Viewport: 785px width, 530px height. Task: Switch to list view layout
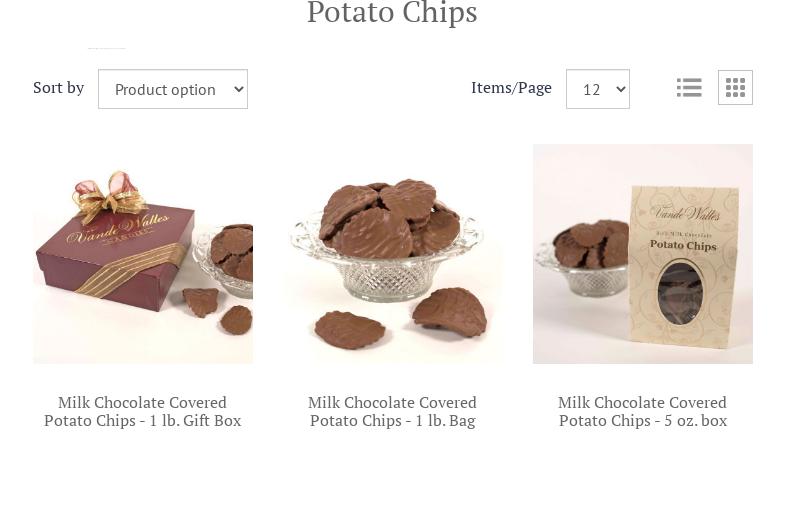[689, 88]
